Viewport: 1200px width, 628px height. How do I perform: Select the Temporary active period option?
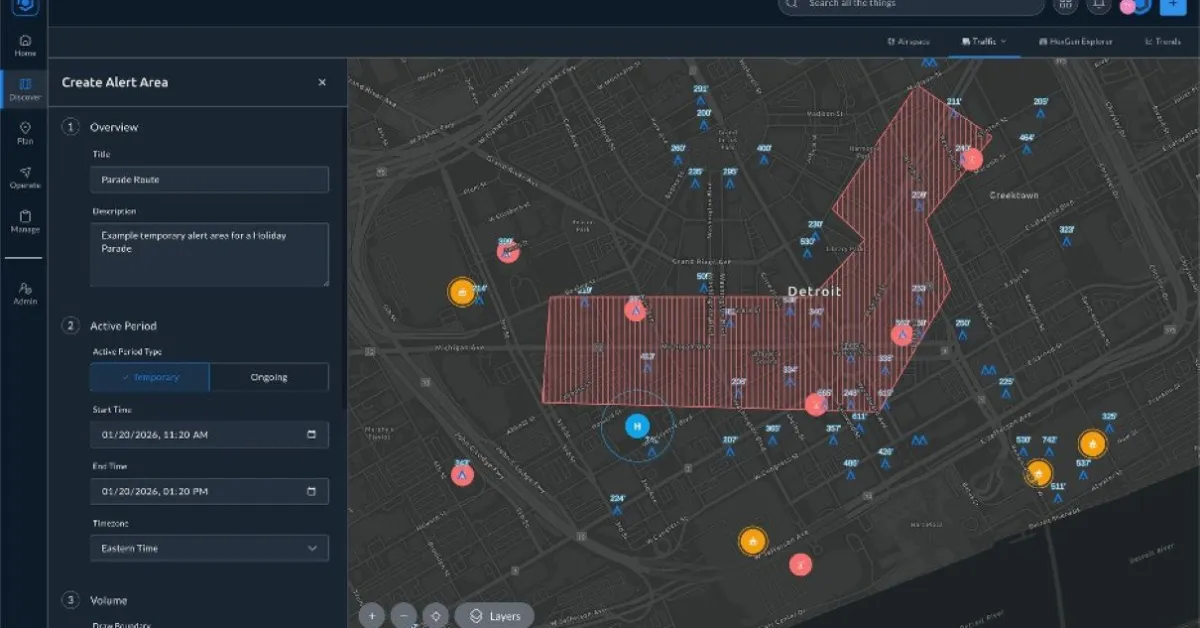point(148,377)
